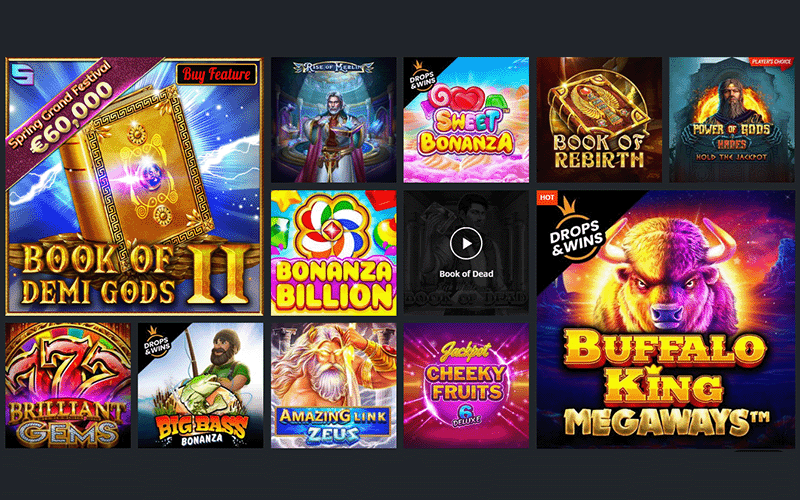Click the Book of Dead title text
This screenshot has height=500, width=800.
tap(466, 274)
